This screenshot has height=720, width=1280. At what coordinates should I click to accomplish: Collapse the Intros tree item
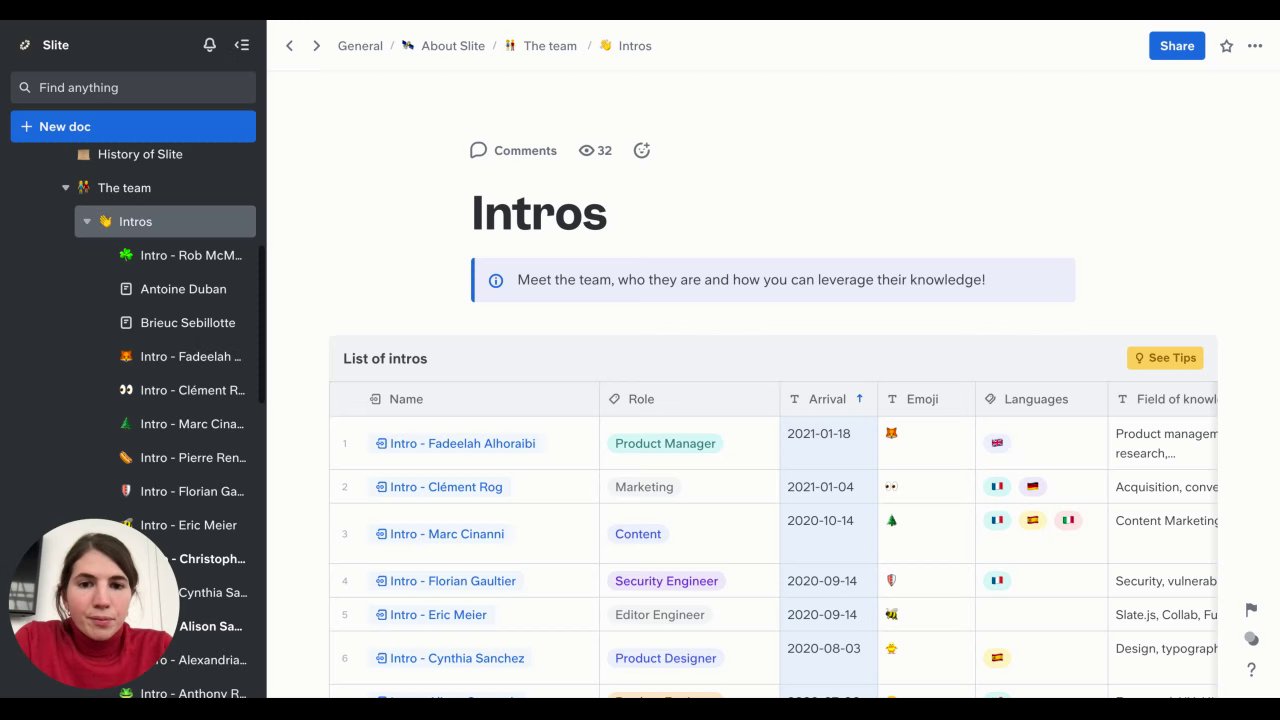coord(87,222)
